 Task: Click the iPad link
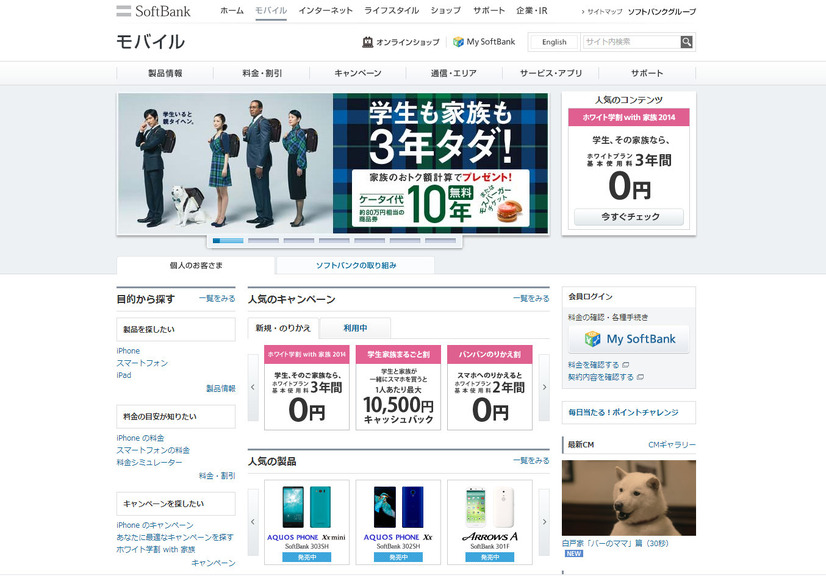coord(124,375)
